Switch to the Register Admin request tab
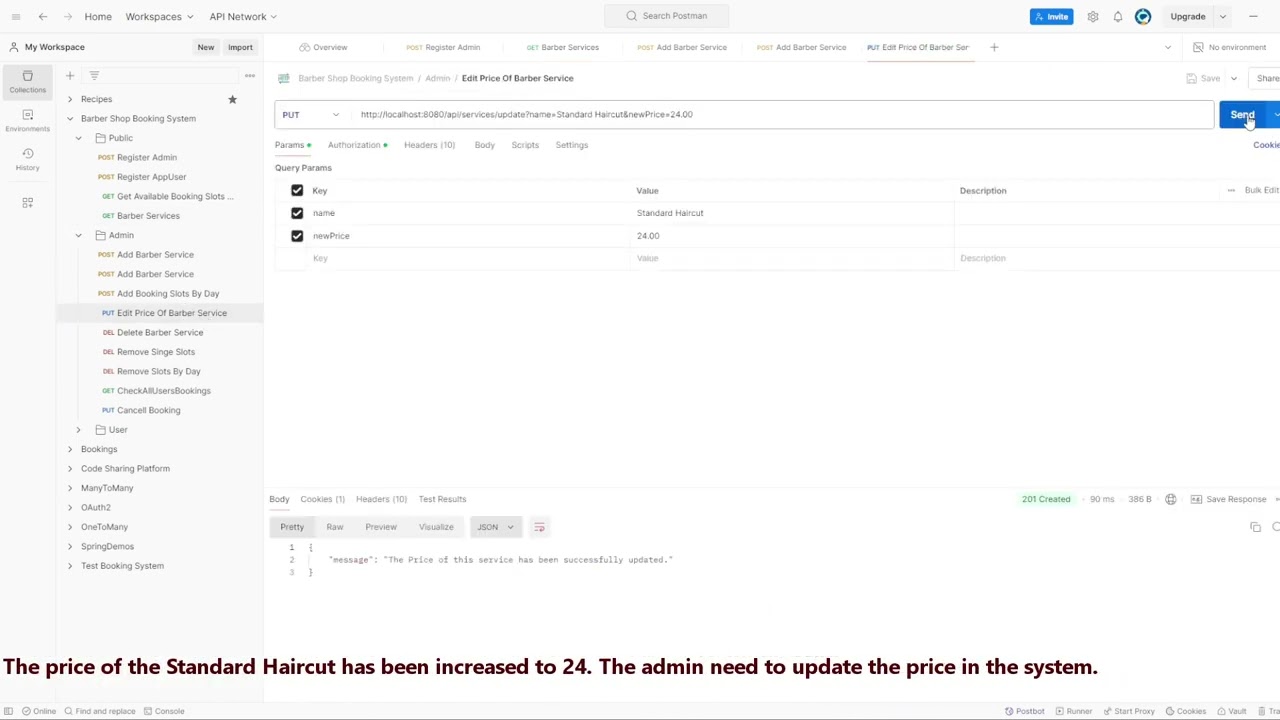Screen dimensions: 1280x720 [x=443, y=47]
